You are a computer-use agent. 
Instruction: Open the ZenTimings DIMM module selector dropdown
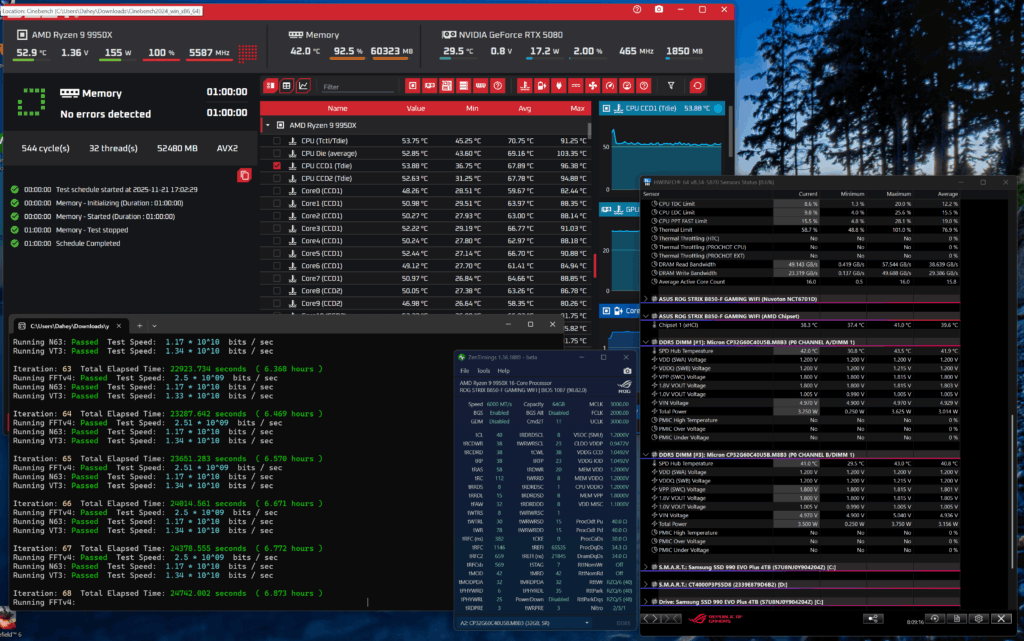pyautogui.click(x=526, y=623)
